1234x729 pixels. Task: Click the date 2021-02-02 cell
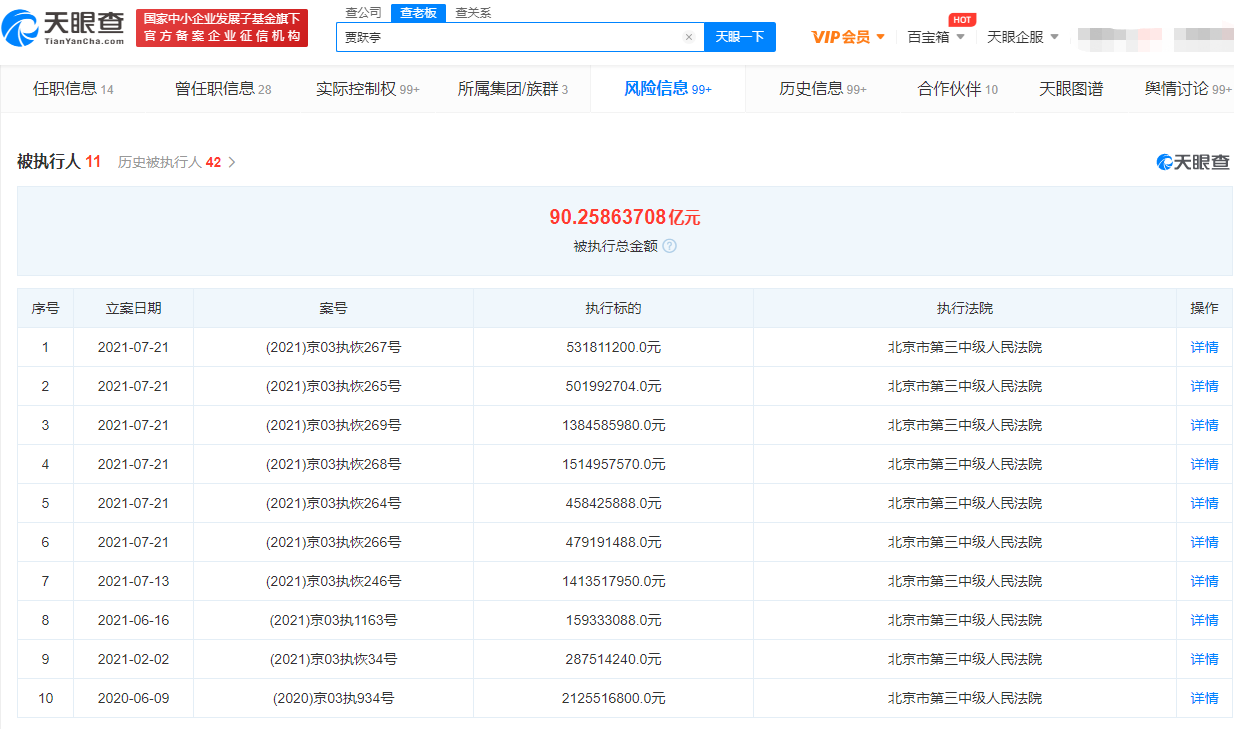[133, 659]
